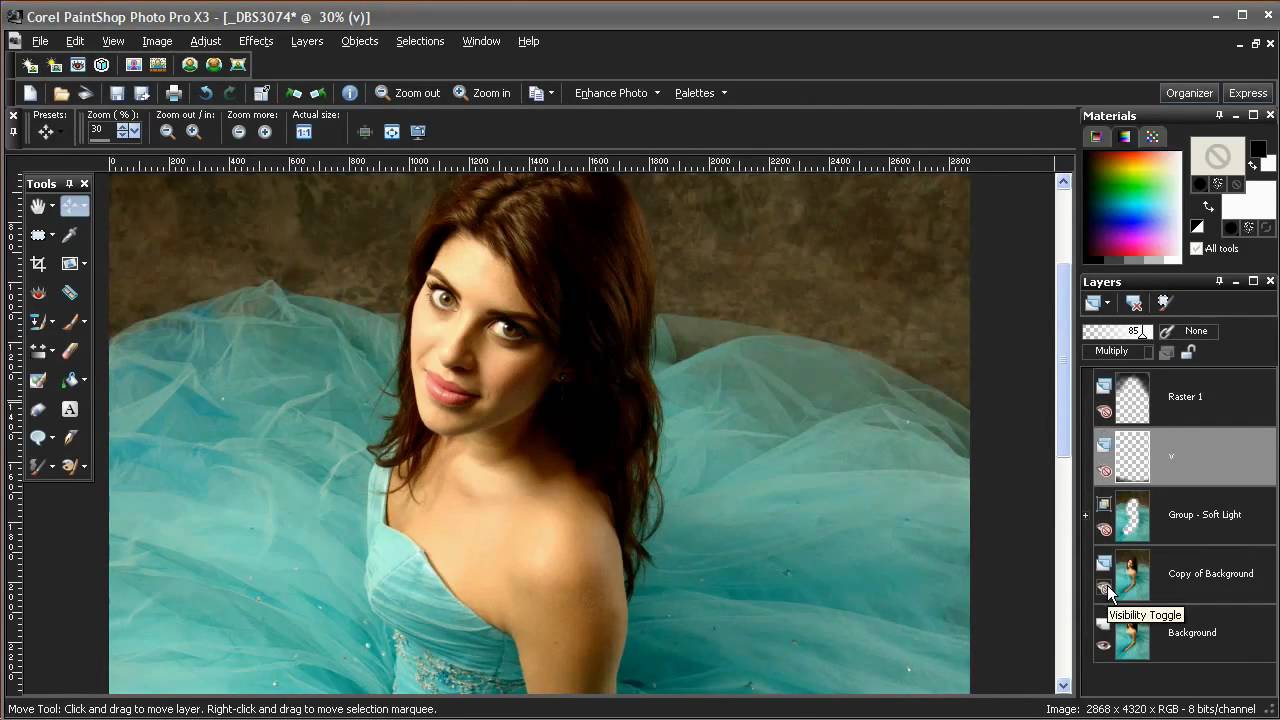Click the Print icon in toolbar
The width and height of the screenshot is (1280, 720).
point(174,93)
